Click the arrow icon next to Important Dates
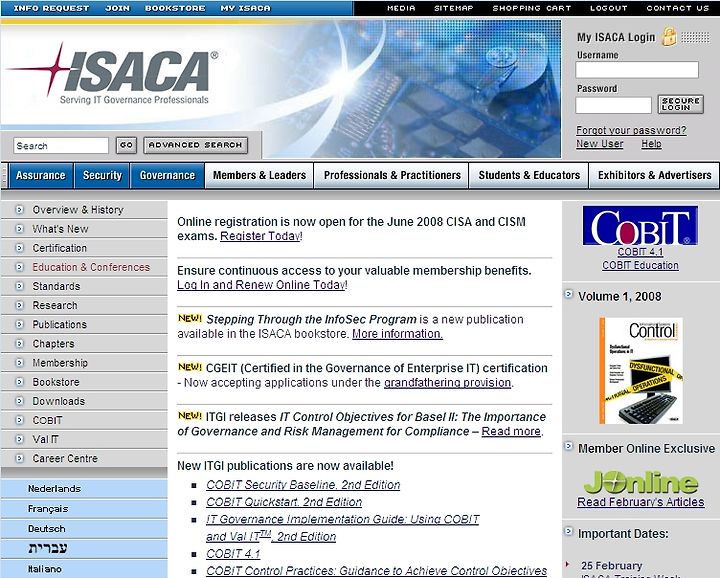 [x=568, y=532]
